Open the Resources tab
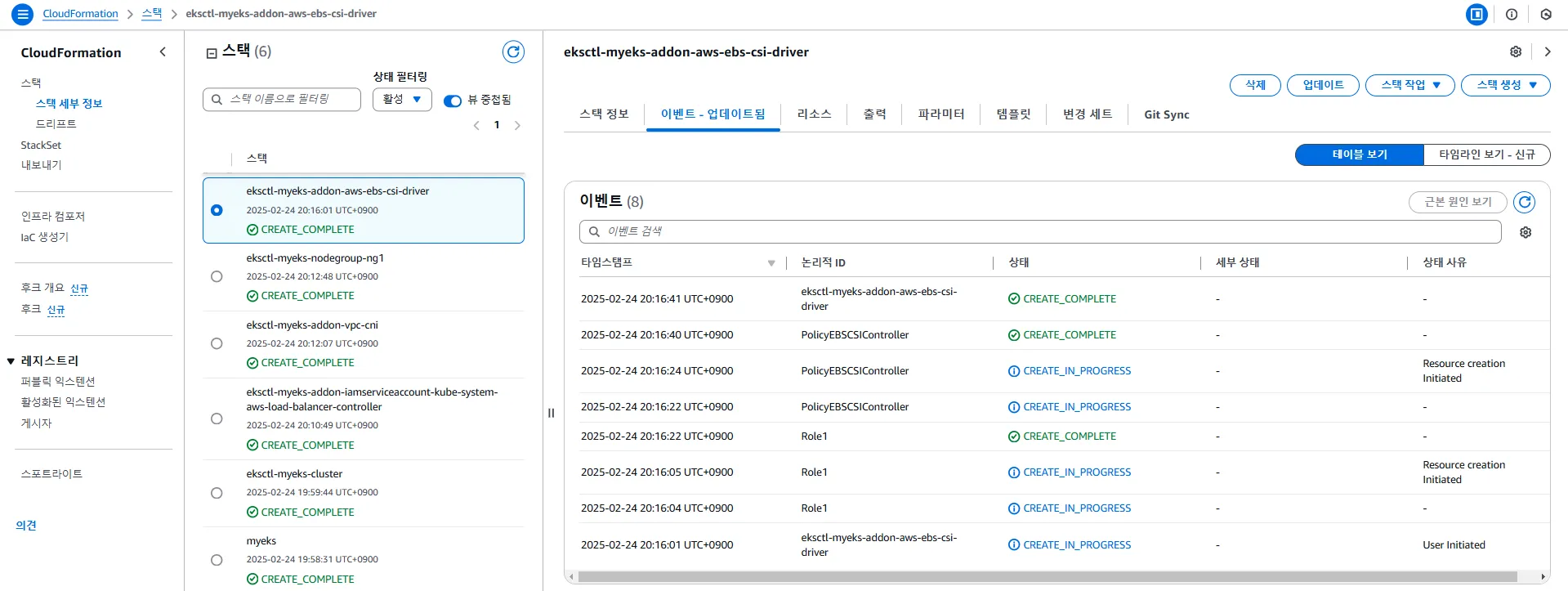Image resolution: width=1568 pixels, height=591 pixels. tap(814, 114)
